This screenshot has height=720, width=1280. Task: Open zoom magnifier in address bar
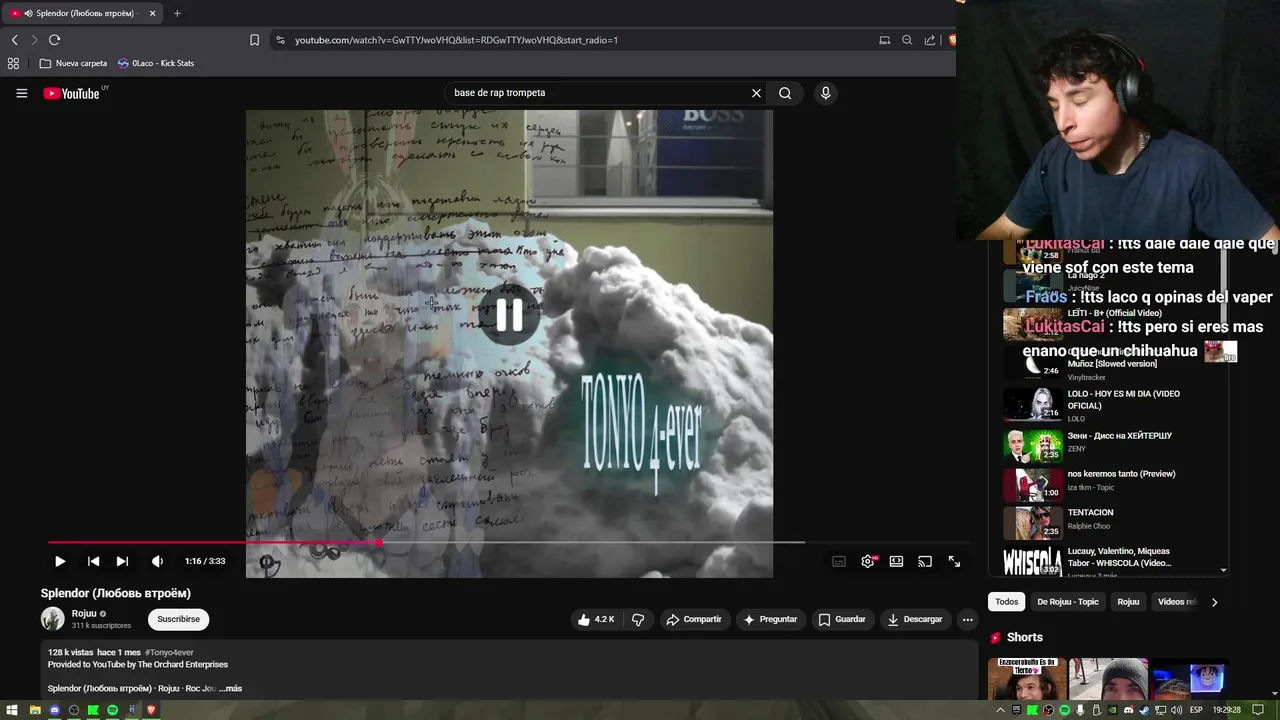pyautogui.click(x=907, y=40)
